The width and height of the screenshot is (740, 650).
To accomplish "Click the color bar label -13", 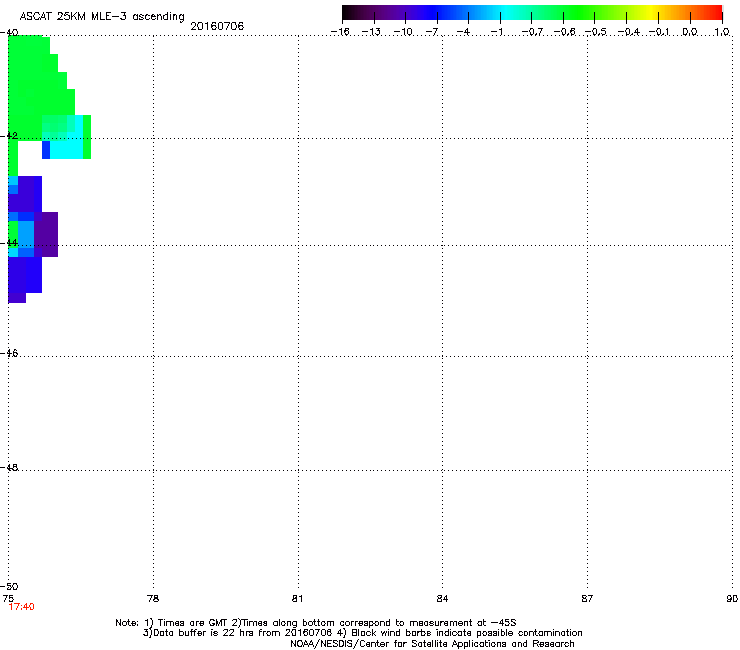I will (x=371, y=32).
